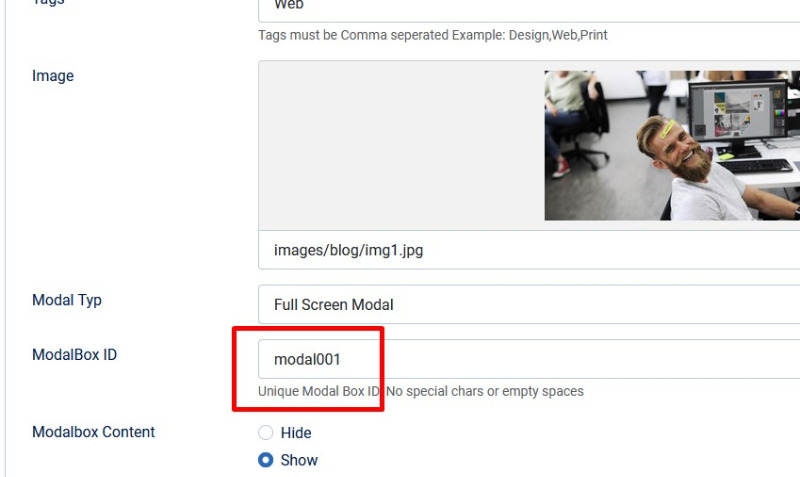
Task: Select the Hide radio button
Action: 266,433
